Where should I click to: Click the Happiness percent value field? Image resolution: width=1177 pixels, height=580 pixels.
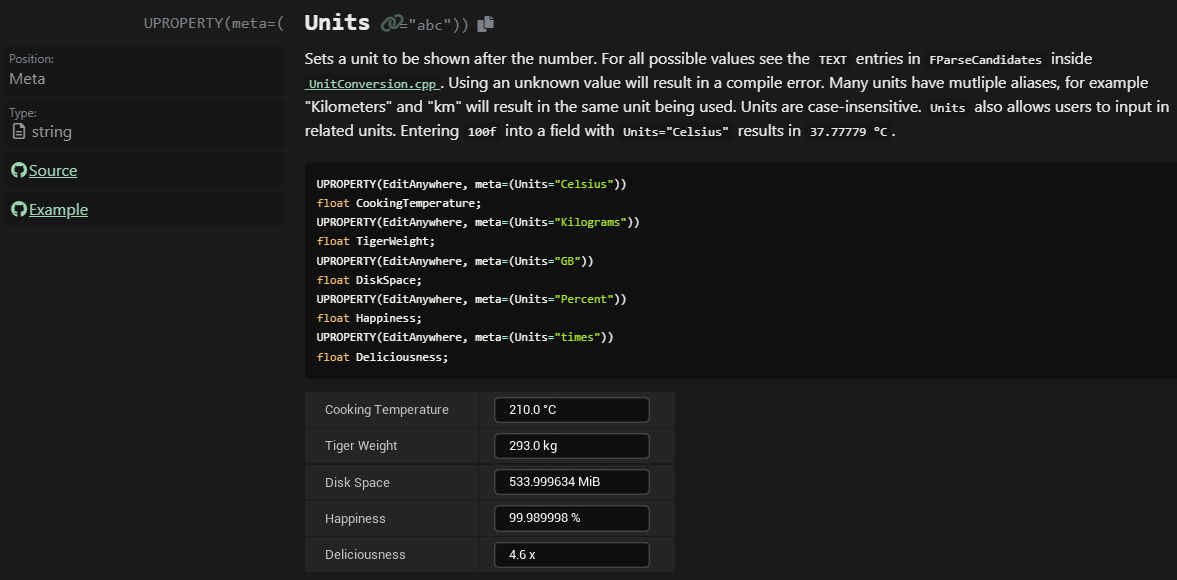[571, 518]
